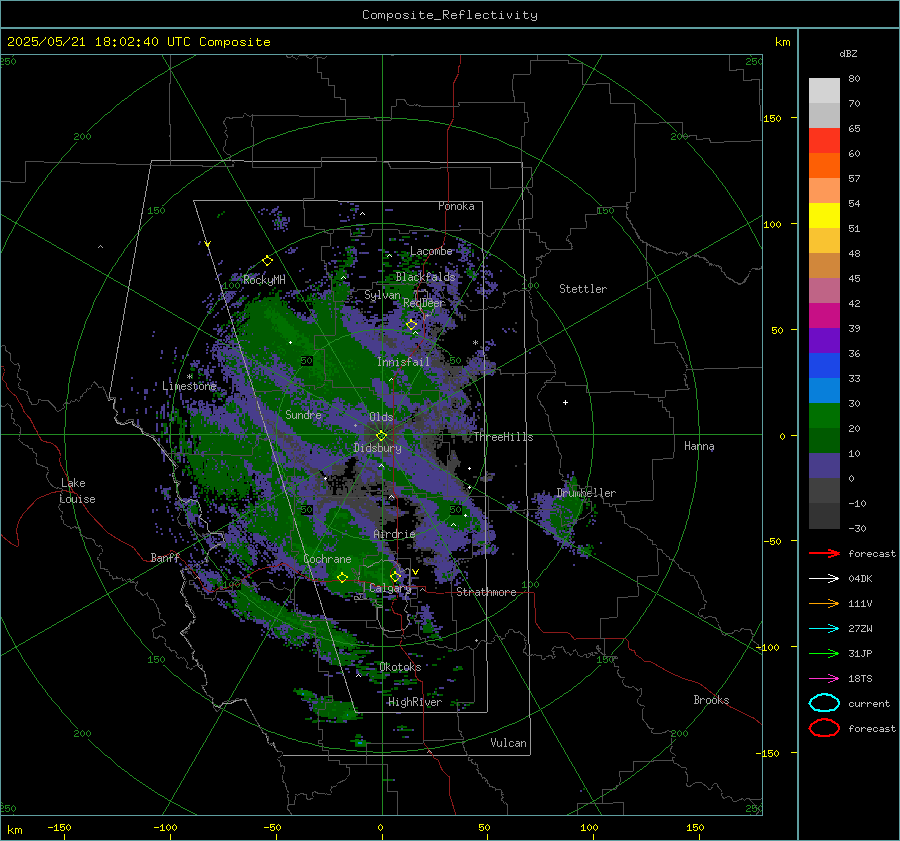
Task: Click the white asterisk marker above Limestone
Action: [189, 377]
